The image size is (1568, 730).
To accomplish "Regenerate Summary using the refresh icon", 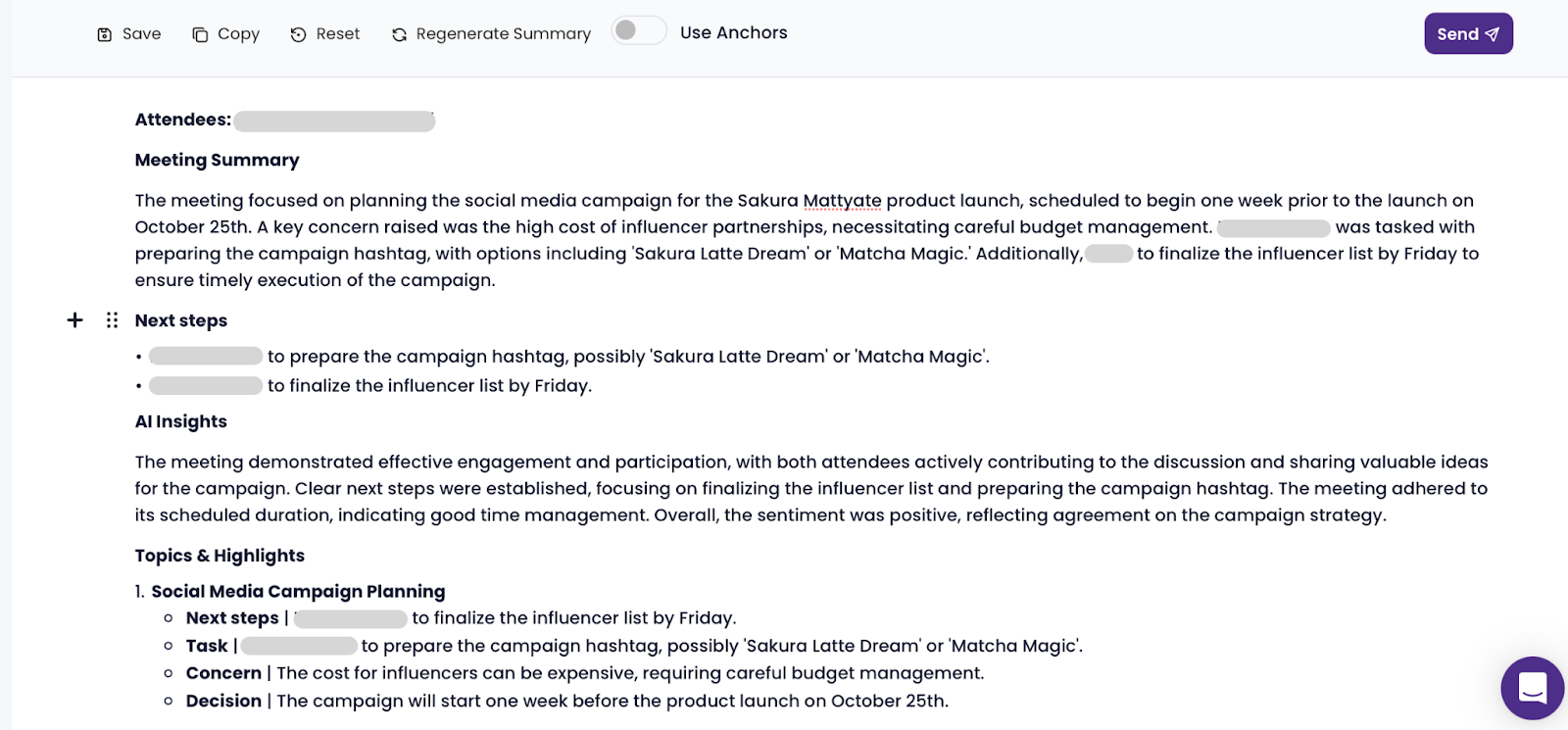I will tap(399, 34).
